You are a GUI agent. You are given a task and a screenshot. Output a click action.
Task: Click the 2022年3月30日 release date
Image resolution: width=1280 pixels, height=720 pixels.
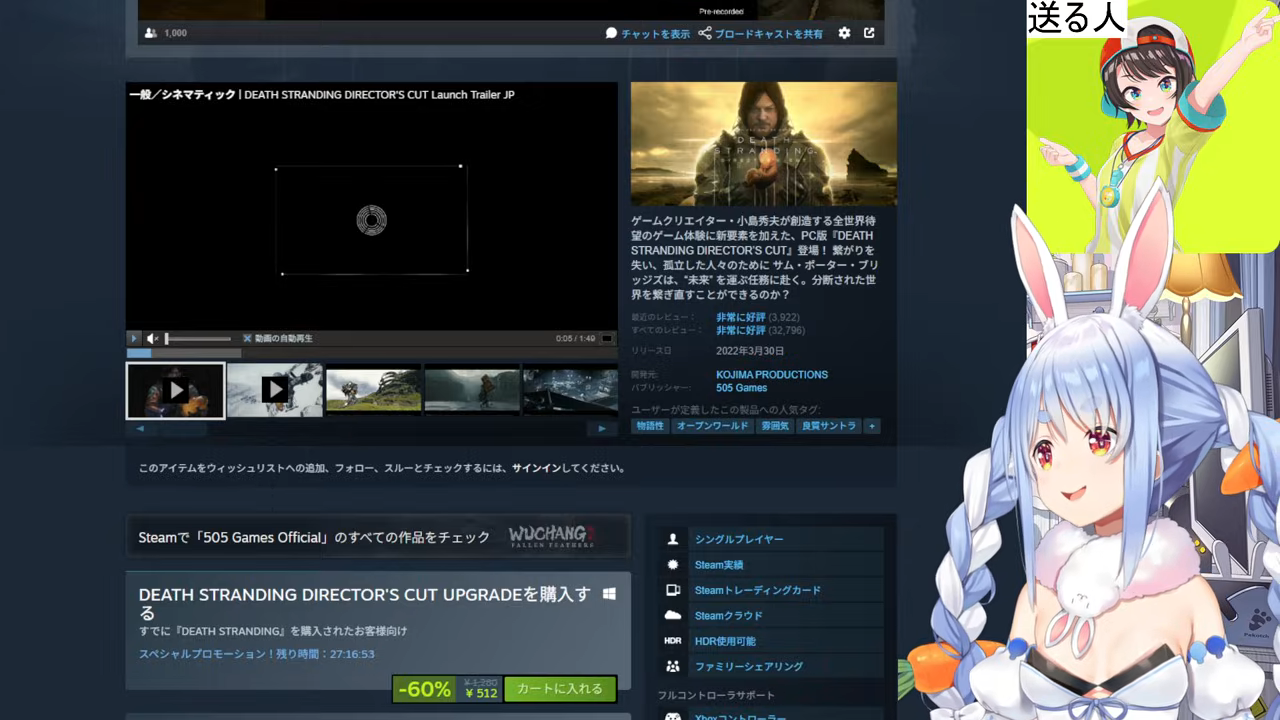(x=750, y=352)
